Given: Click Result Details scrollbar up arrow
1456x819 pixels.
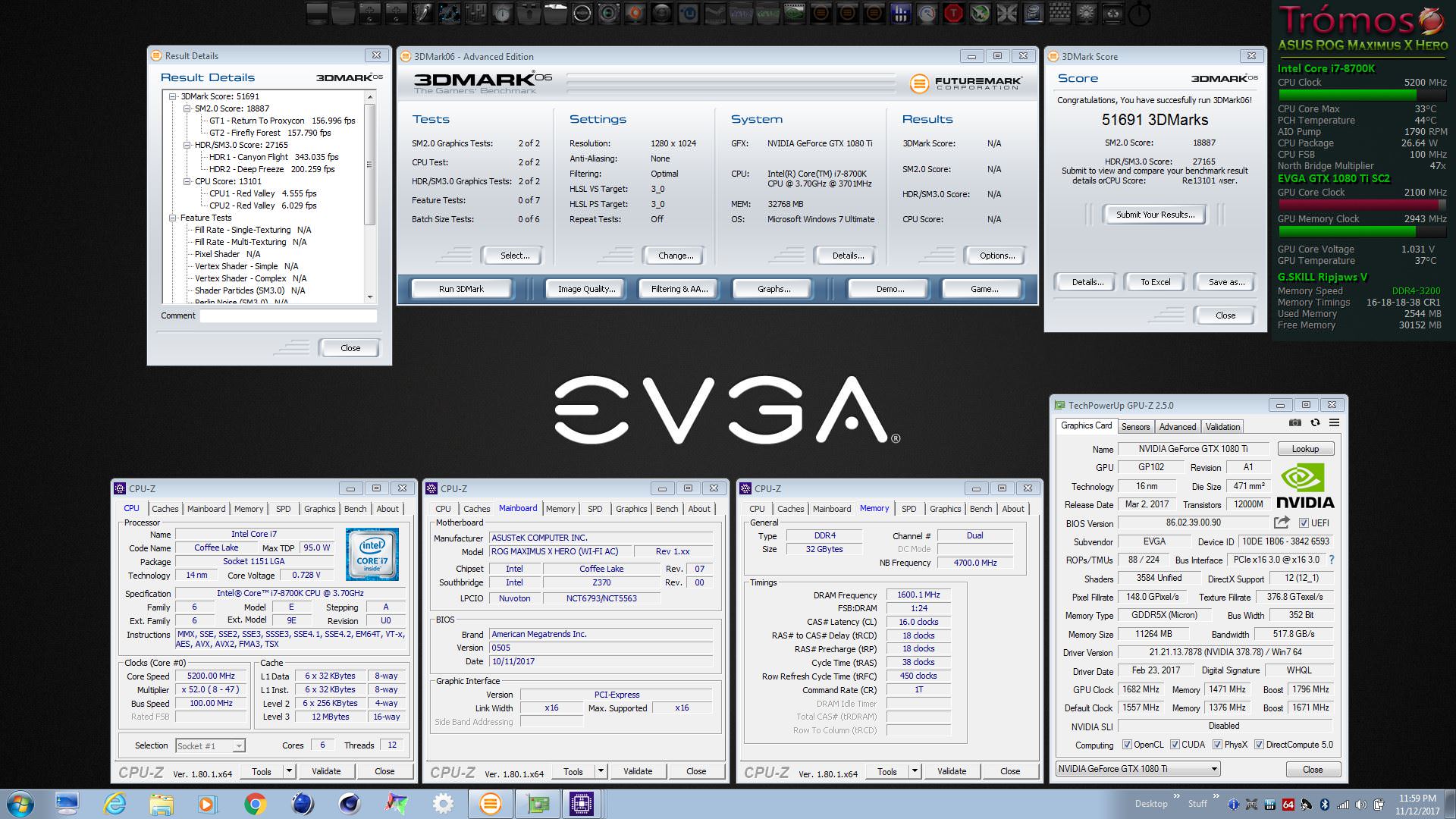Looking at the screenshot, I should coord(369,96).
